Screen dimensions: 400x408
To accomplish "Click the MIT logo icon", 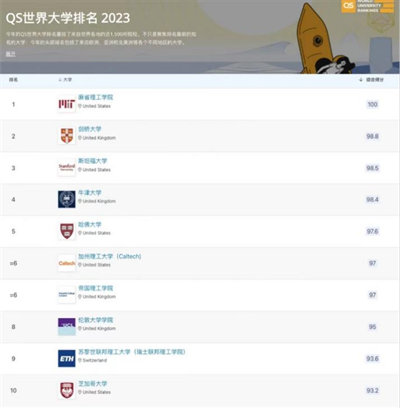I will coord(67,104).
